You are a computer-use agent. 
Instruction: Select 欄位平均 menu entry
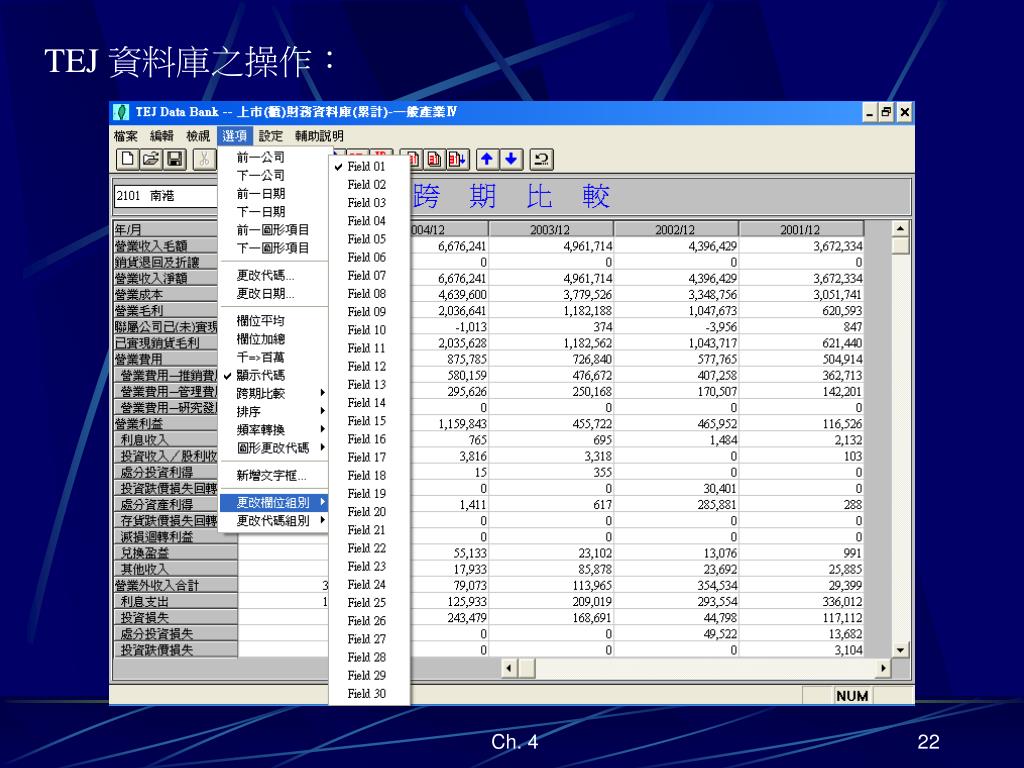(x=273, y=321)
